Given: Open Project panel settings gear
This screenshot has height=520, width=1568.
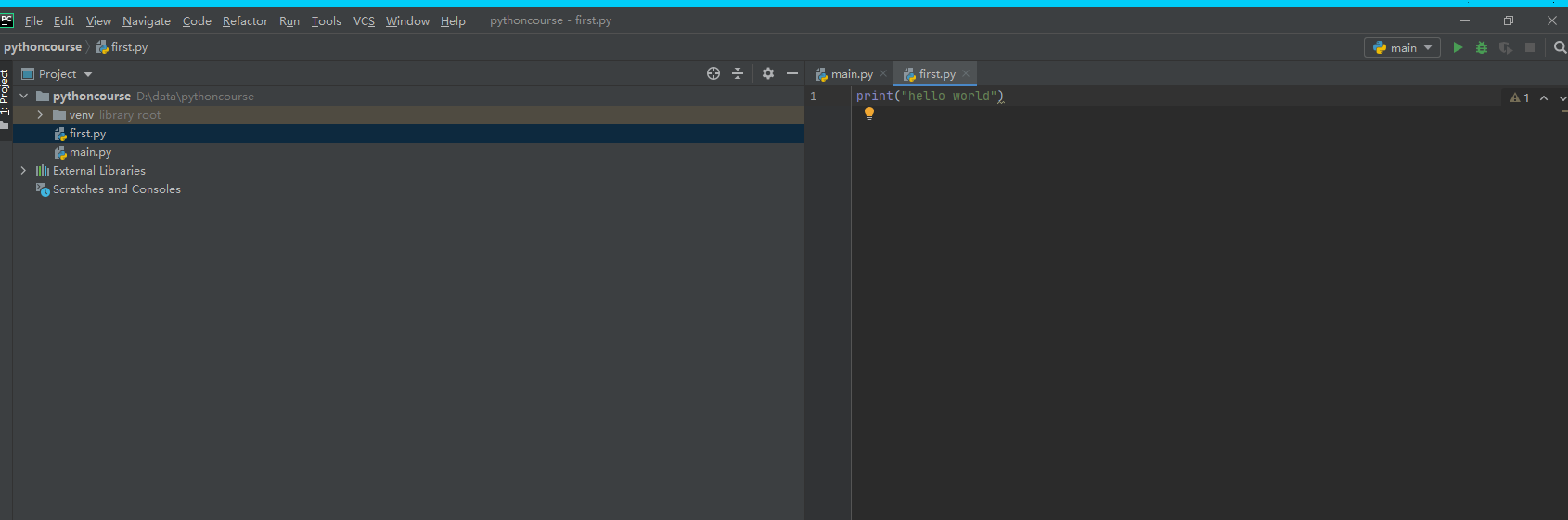Looking at the screenshot, I should click(768, 73).
